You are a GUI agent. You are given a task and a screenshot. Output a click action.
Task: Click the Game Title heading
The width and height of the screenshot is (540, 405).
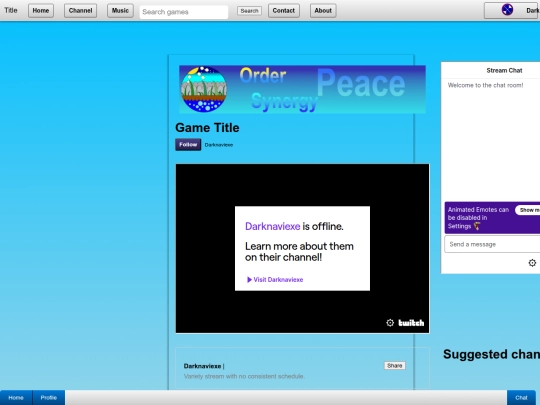(207, 128)
